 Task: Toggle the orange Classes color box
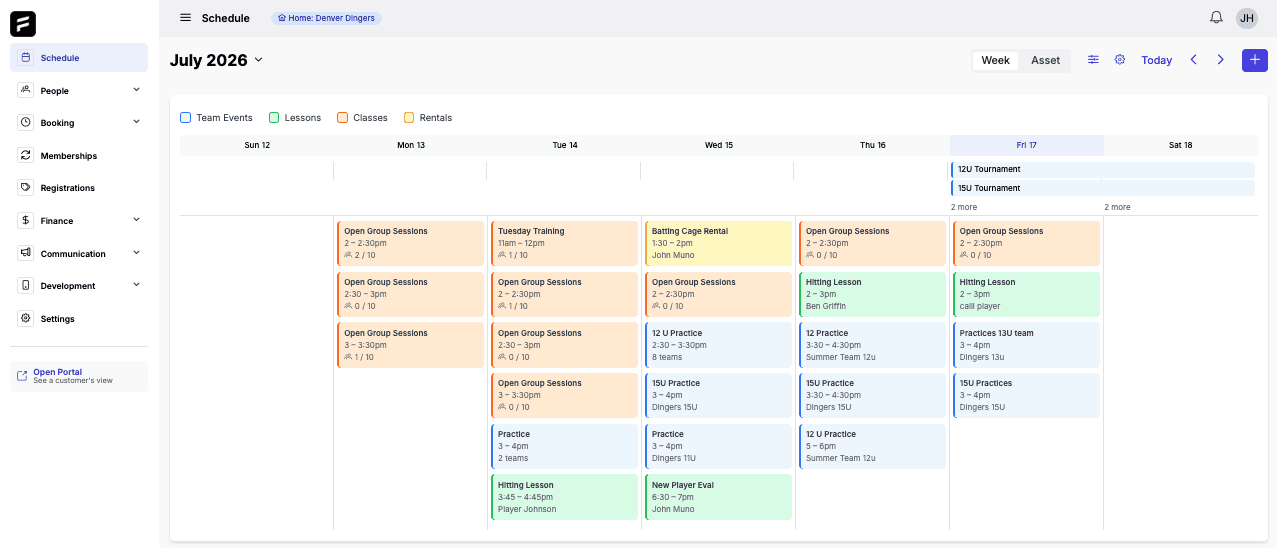pos(343,118)
